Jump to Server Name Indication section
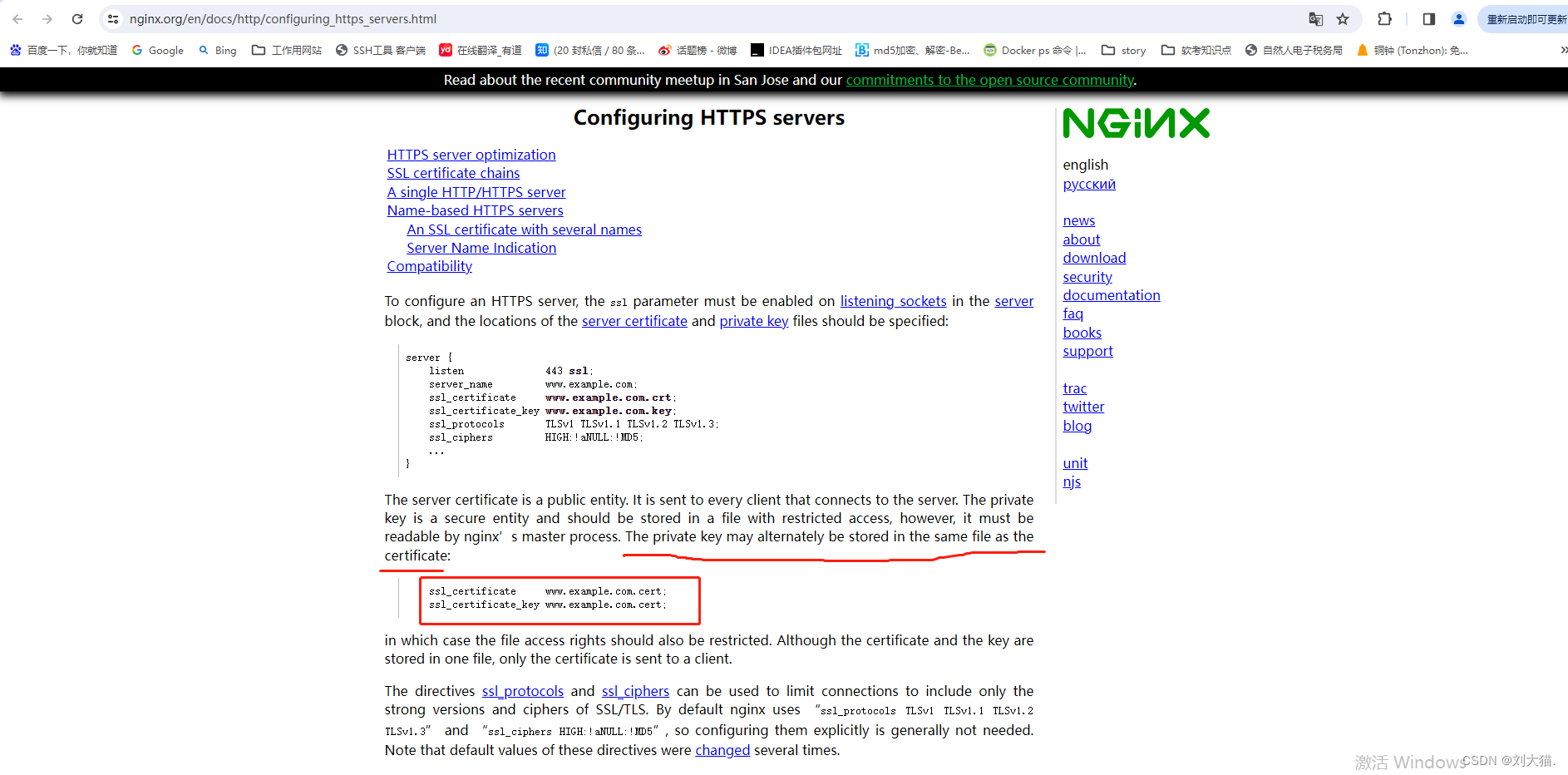This screenshot has height=775, width=1568. click(x=481, y=248)
